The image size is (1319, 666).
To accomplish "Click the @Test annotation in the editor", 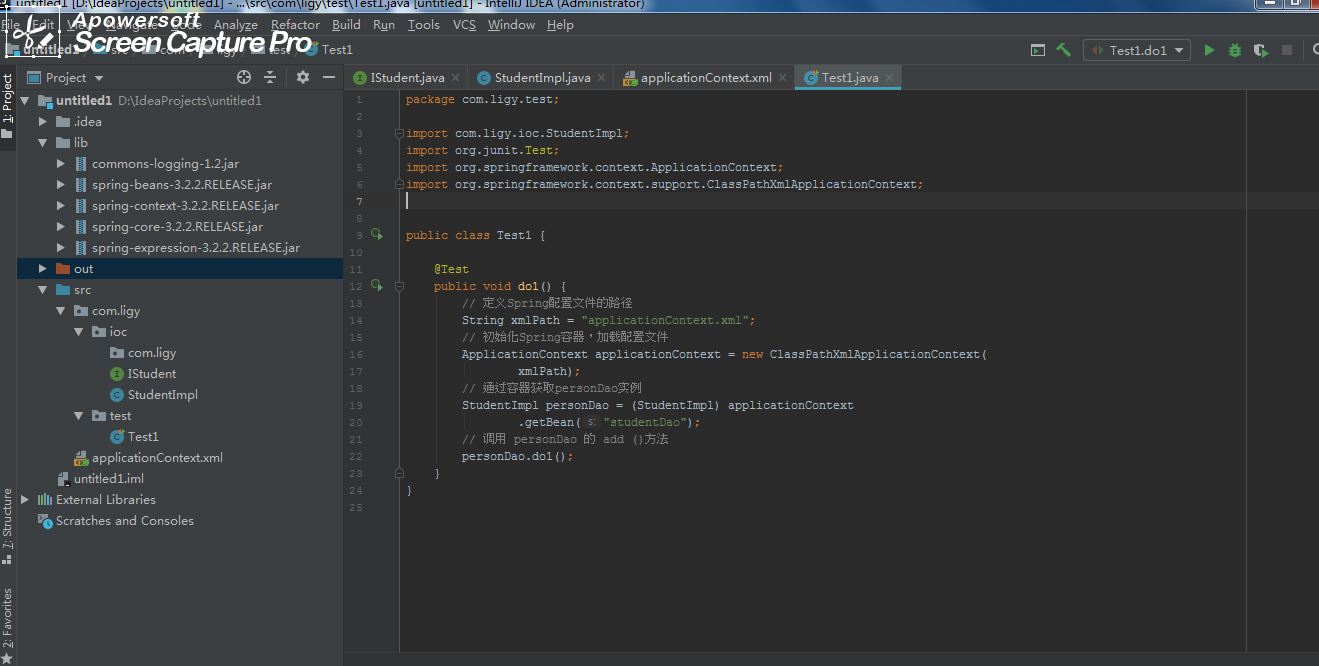I will coord(451,269).
